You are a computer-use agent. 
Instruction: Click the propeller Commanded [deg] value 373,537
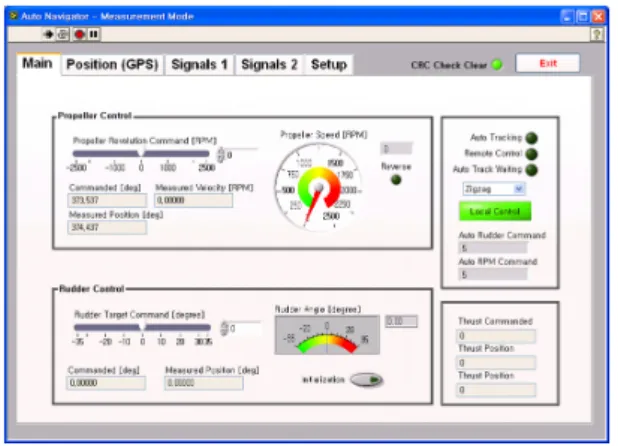107,200
